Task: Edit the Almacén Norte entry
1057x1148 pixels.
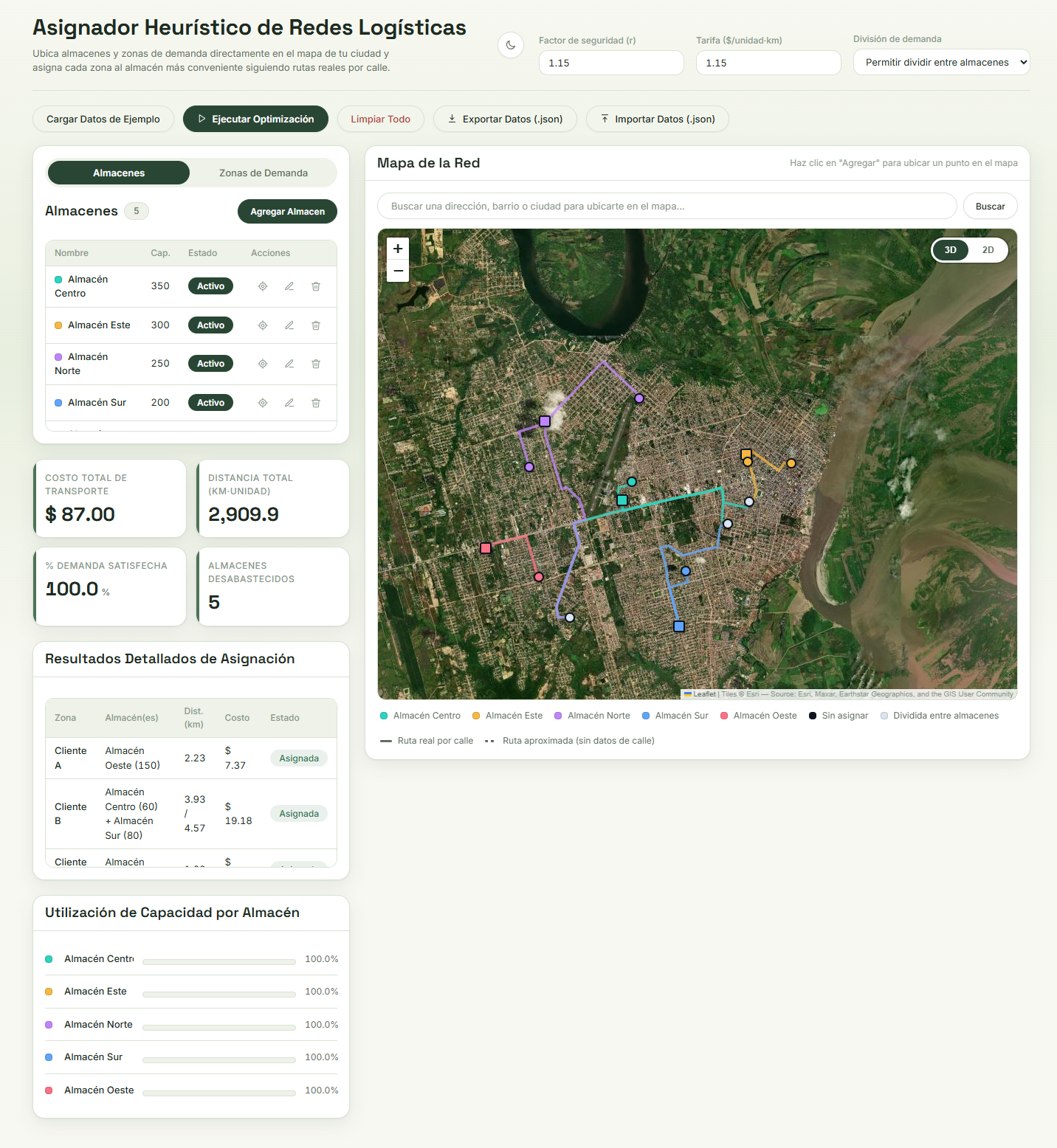Action: pyautogui.click(x=289, y=364)
